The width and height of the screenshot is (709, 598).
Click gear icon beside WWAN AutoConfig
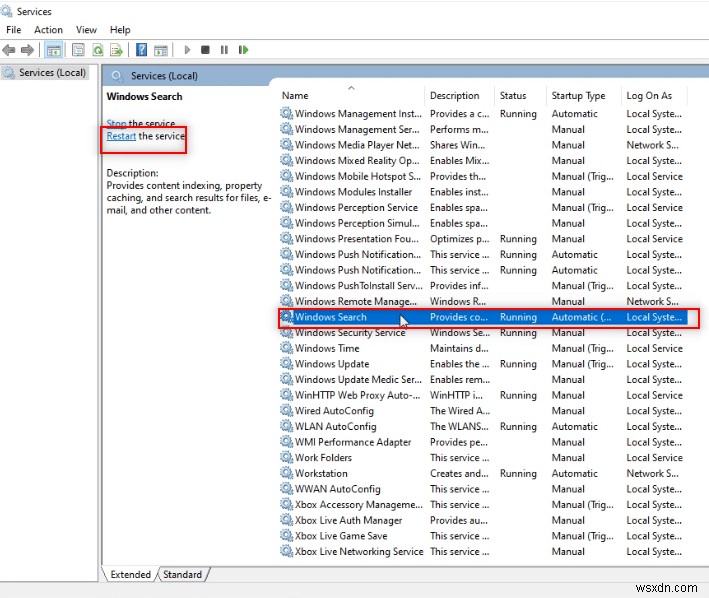point(287,489)
